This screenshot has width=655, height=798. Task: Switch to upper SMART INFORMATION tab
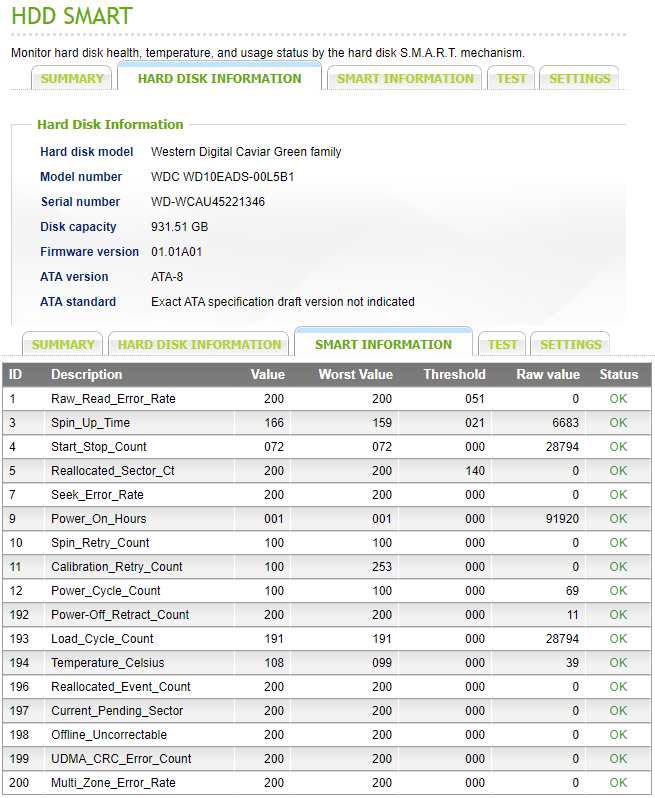(x=405, y=79)
